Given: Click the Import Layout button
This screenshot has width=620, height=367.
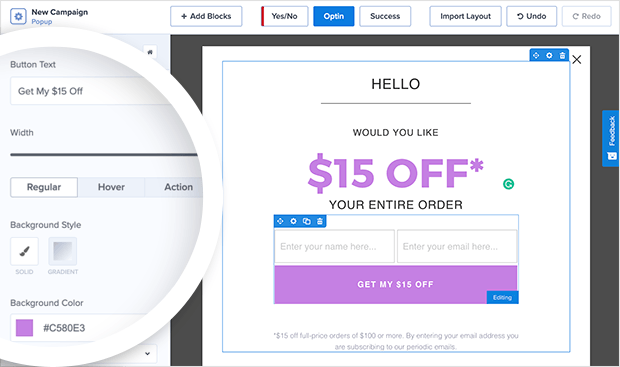Looking at the screenshot, I should point(465,16).
